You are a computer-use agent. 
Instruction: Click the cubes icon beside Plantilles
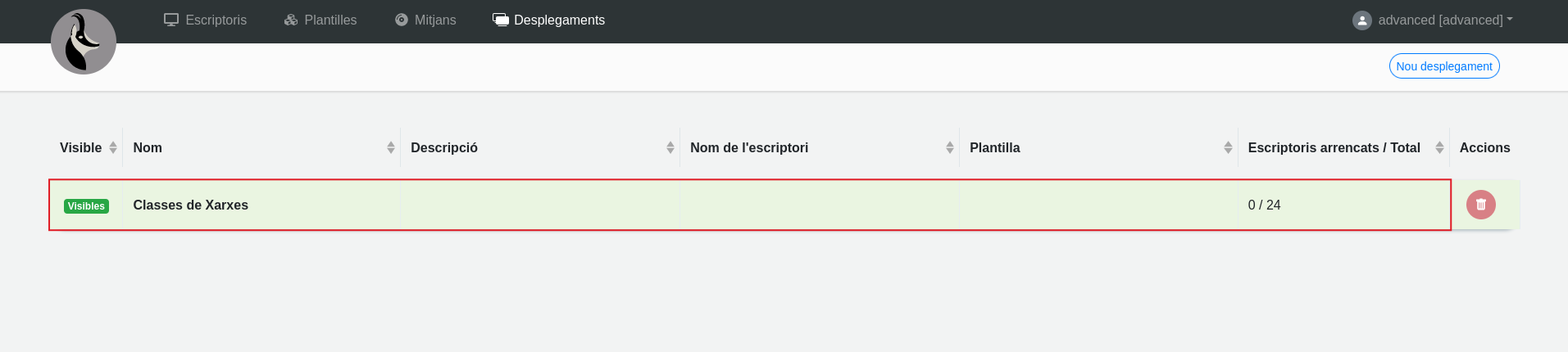(291, 20)
